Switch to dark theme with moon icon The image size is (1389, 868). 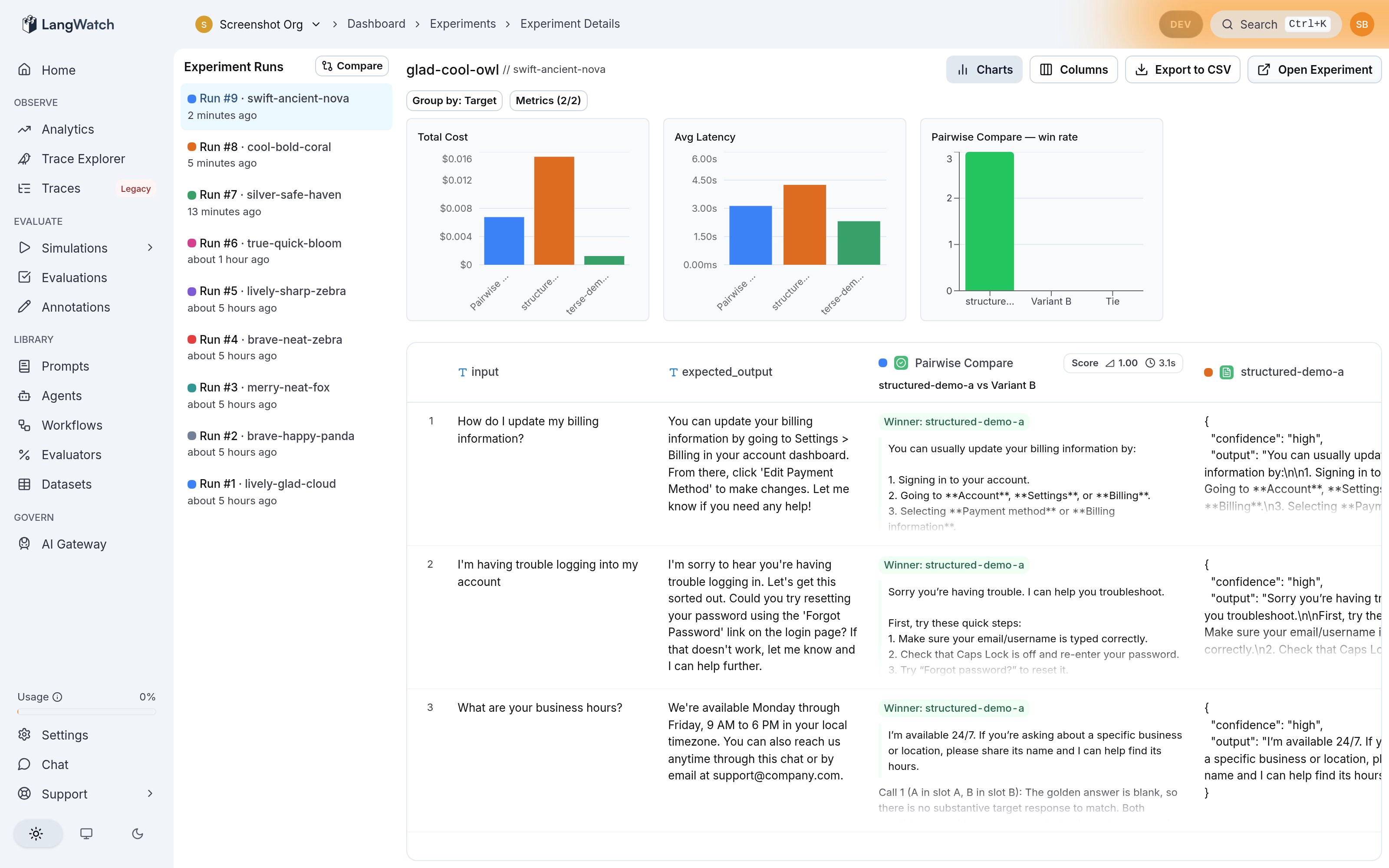pos(137,834)
